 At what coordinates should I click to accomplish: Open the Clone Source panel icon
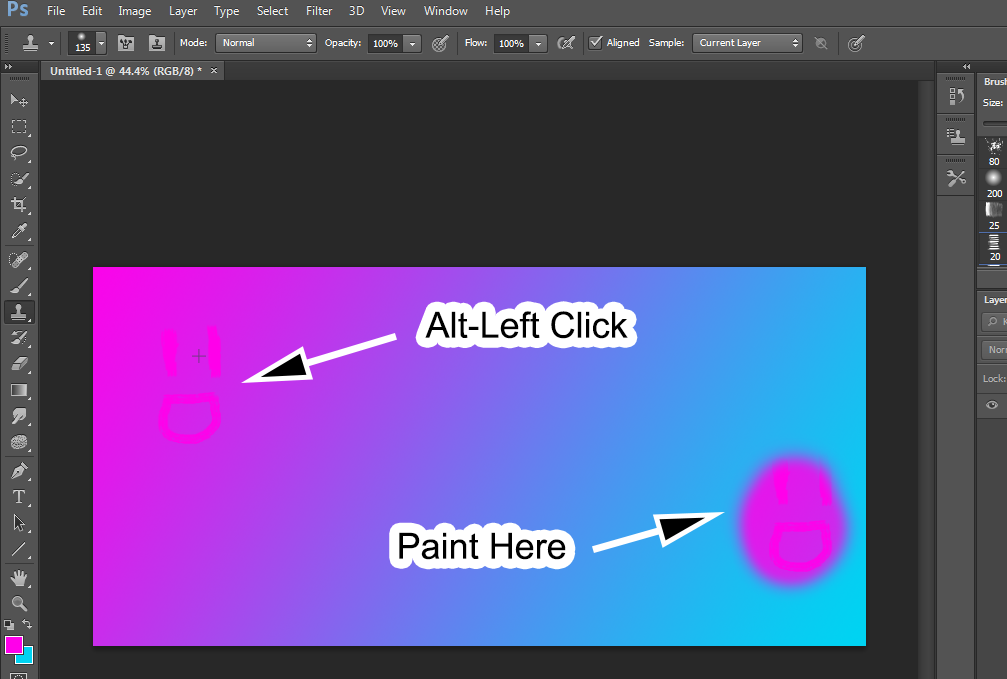(x=956, y=137)
